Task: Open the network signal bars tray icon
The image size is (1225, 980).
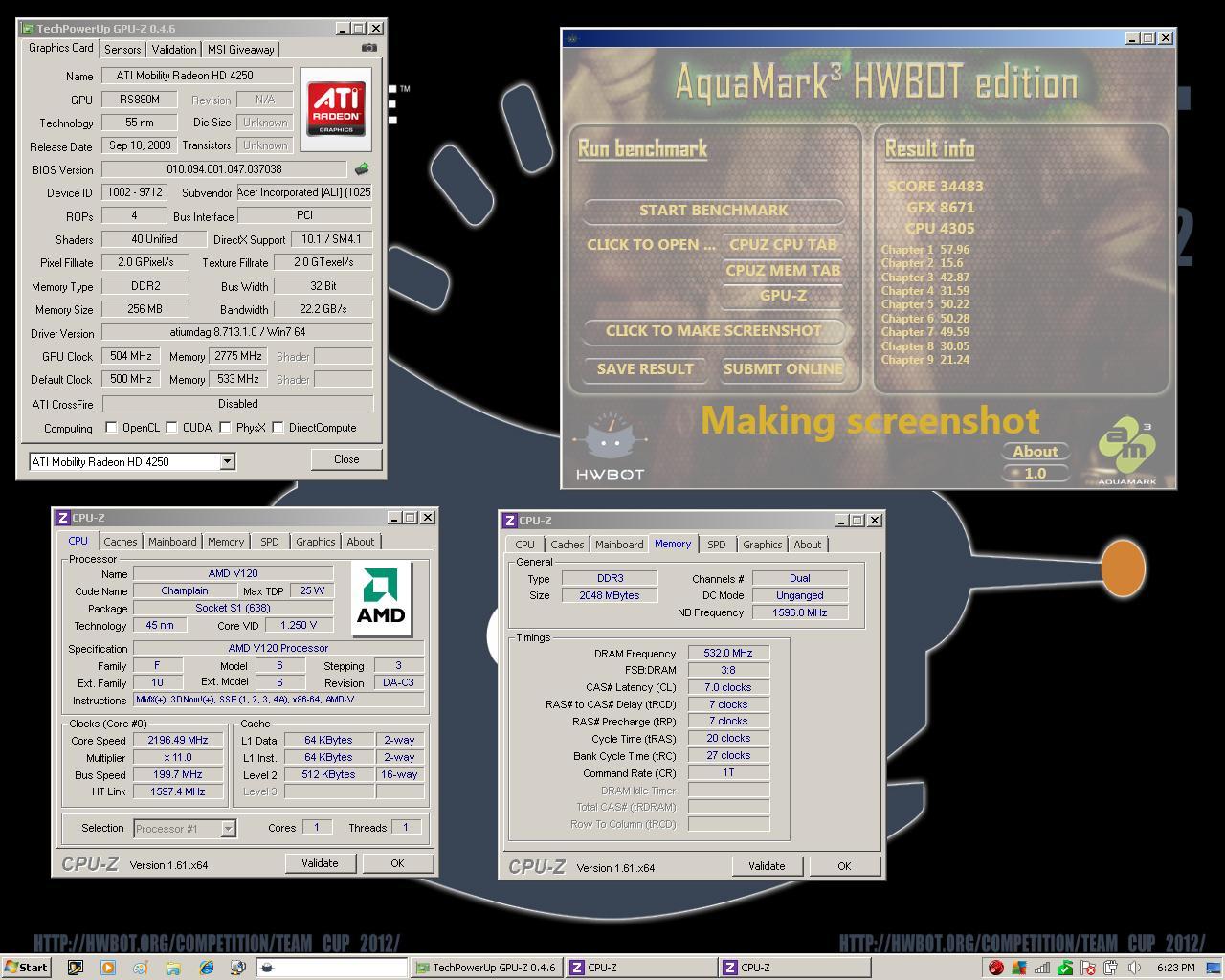Action: pos(1042,968)
